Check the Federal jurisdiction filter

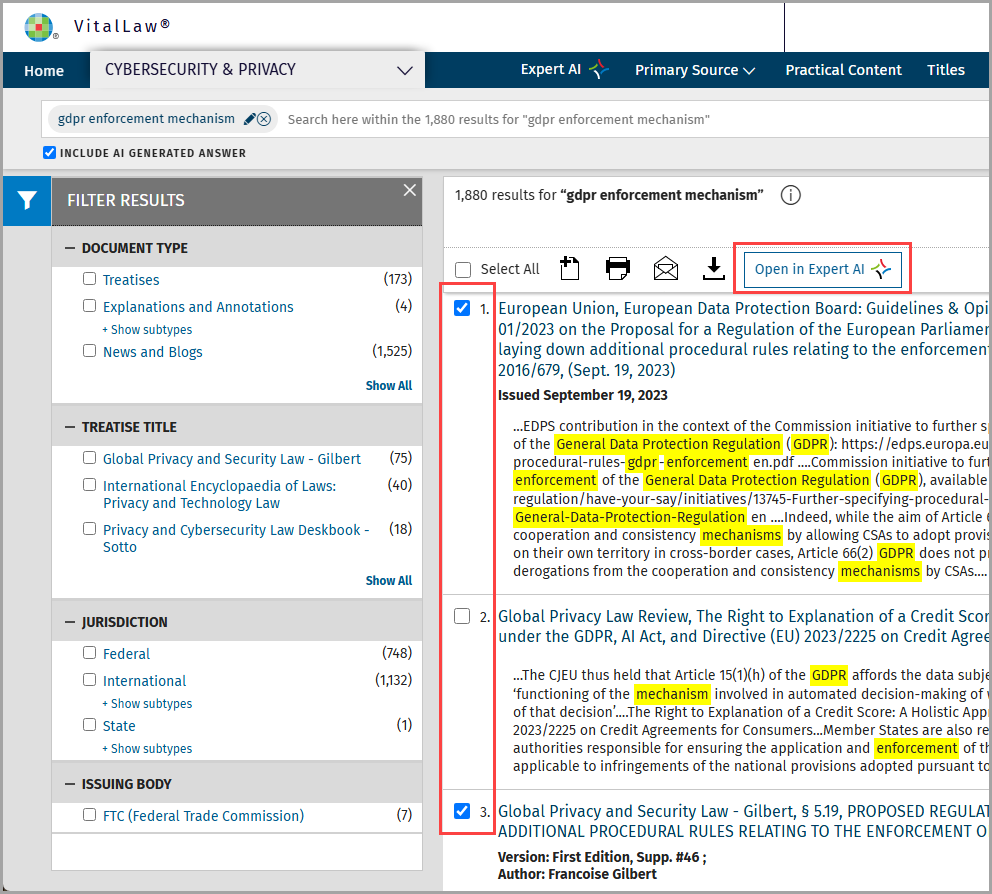click(90, 652)
